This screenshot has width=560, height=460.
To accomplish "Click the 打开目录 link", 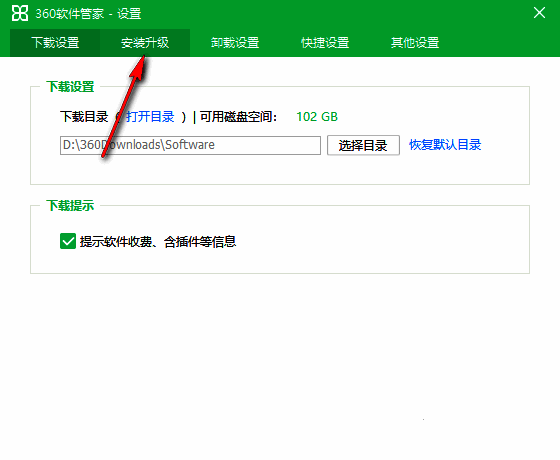I will 150,117.
